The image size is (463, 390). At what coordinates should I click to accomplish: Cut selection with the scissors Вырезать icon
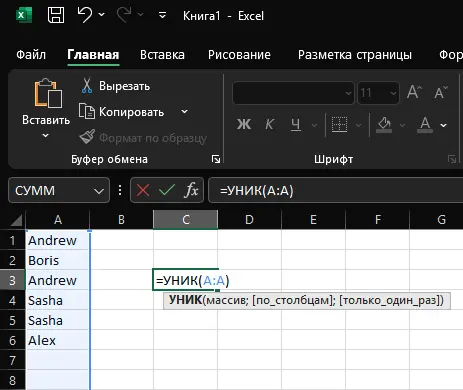click(87, 86)
